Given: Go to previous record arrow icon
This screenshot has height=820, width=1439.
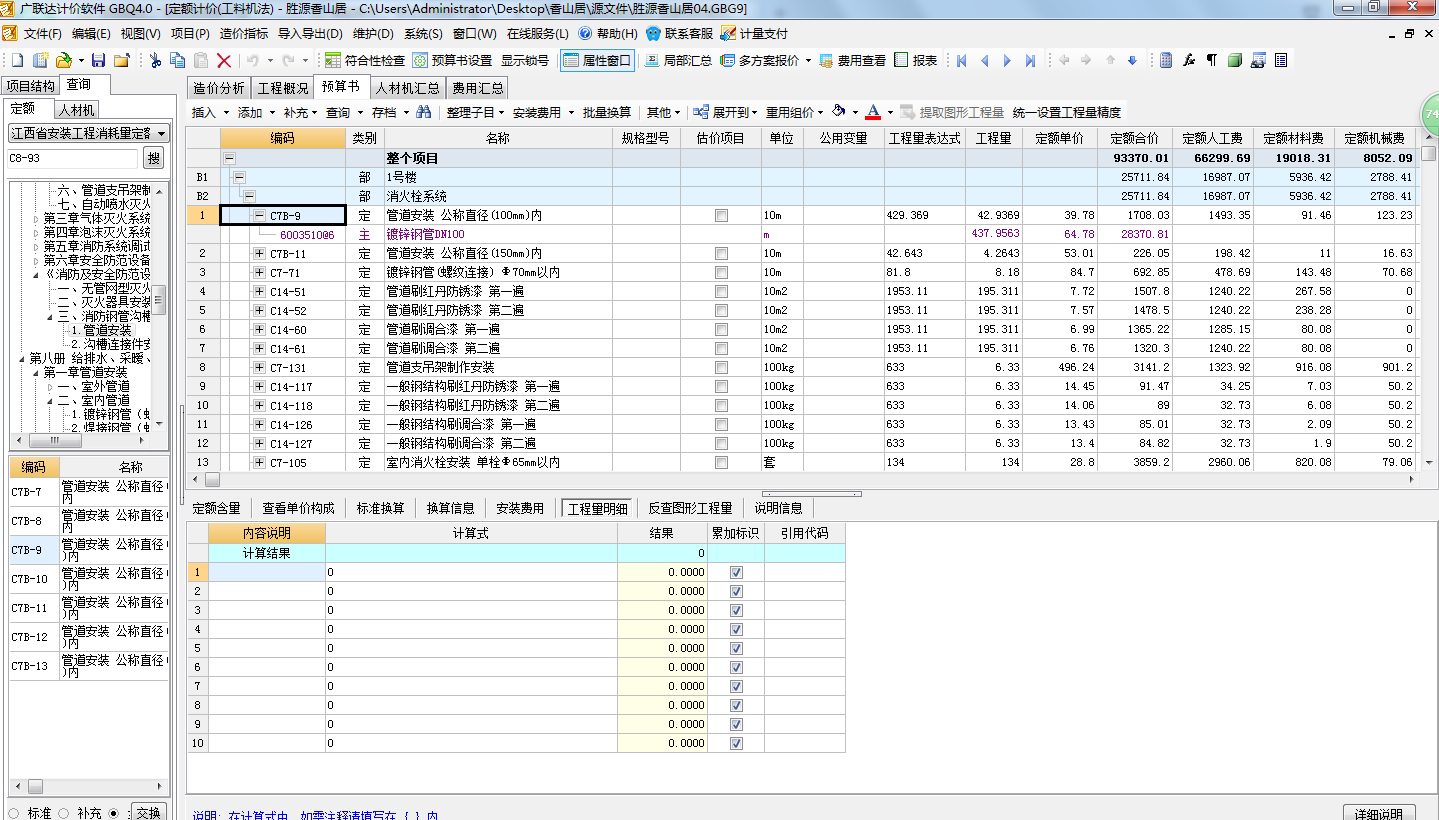Looking at the screenshot, I should 985,61.
